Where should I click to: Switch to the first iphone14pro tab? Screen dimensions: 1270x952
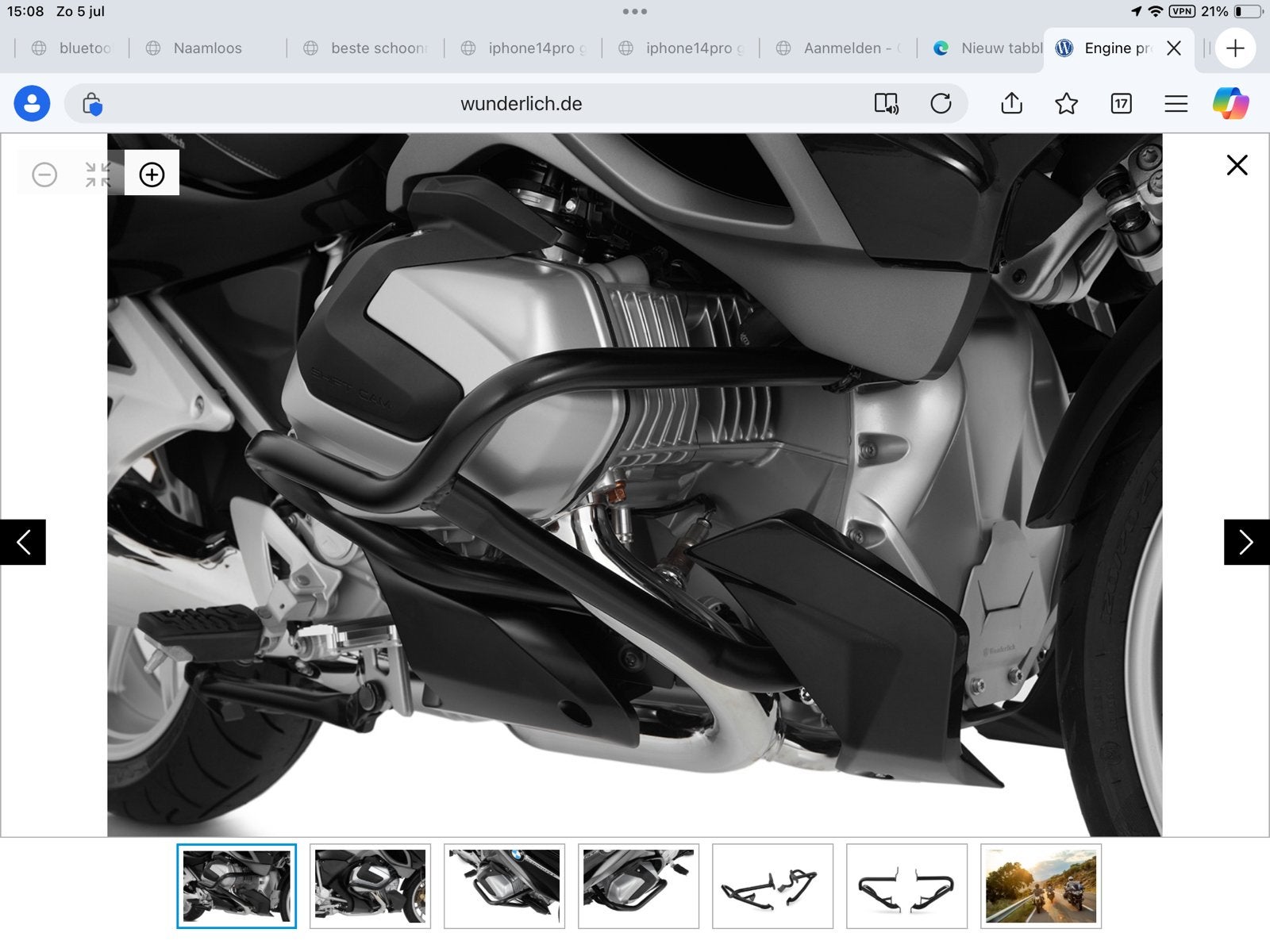point(523,48)
